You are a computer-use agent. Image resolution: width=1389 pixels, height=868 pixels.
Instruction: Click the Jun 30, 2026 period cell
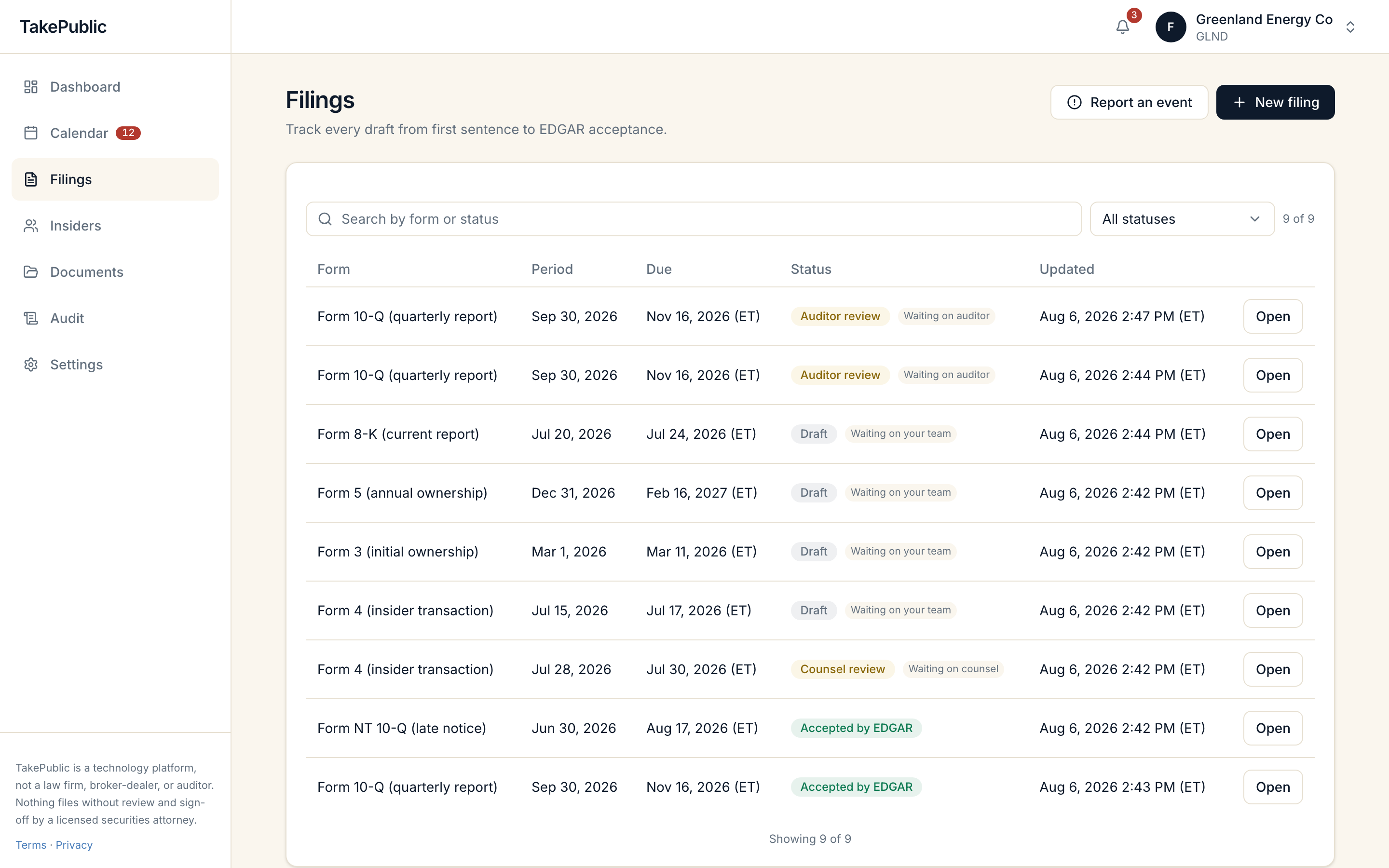(573, 729)
